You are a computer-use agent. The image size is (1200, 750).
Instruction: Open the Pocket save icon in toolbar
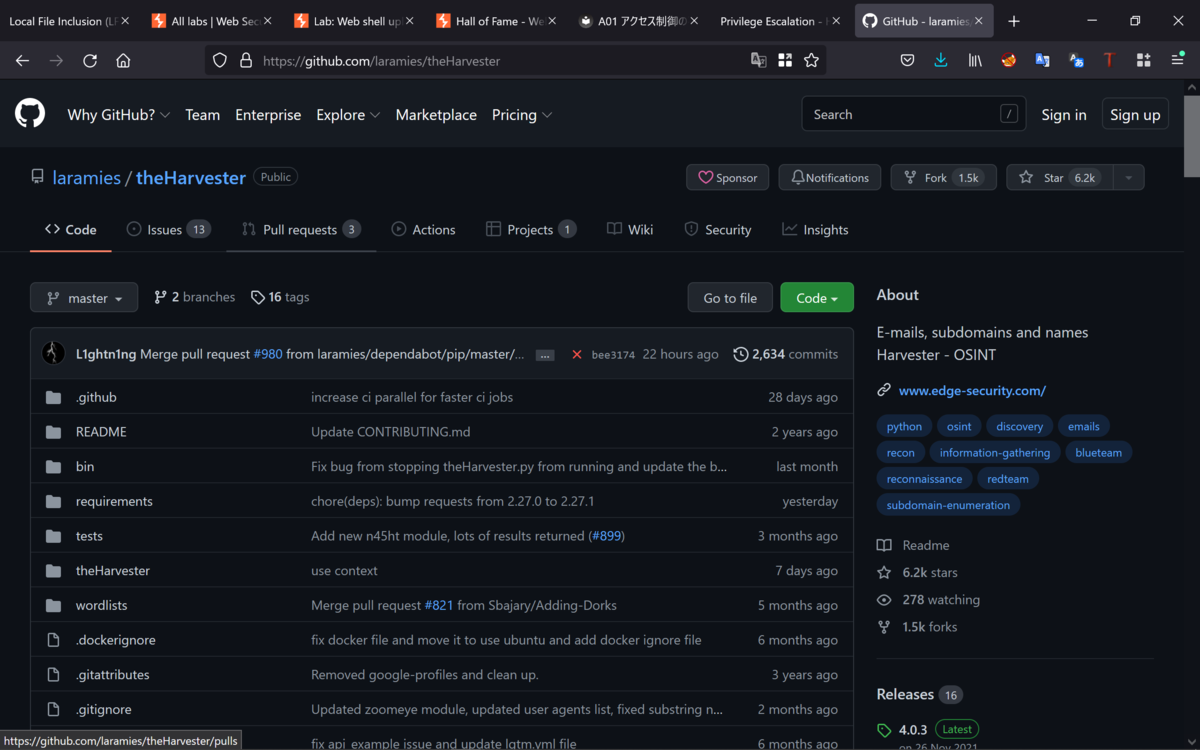point(907,61)
